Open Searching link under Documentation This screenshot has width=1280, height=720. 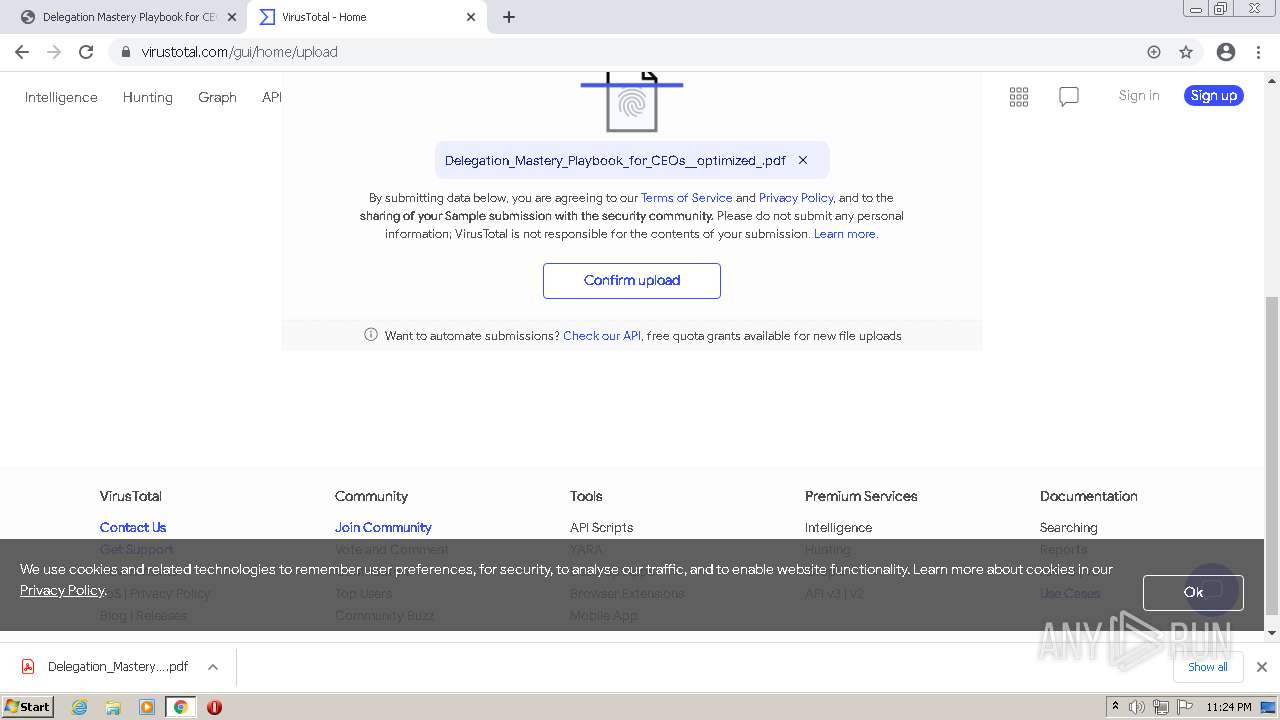[x=1068, y=527]
